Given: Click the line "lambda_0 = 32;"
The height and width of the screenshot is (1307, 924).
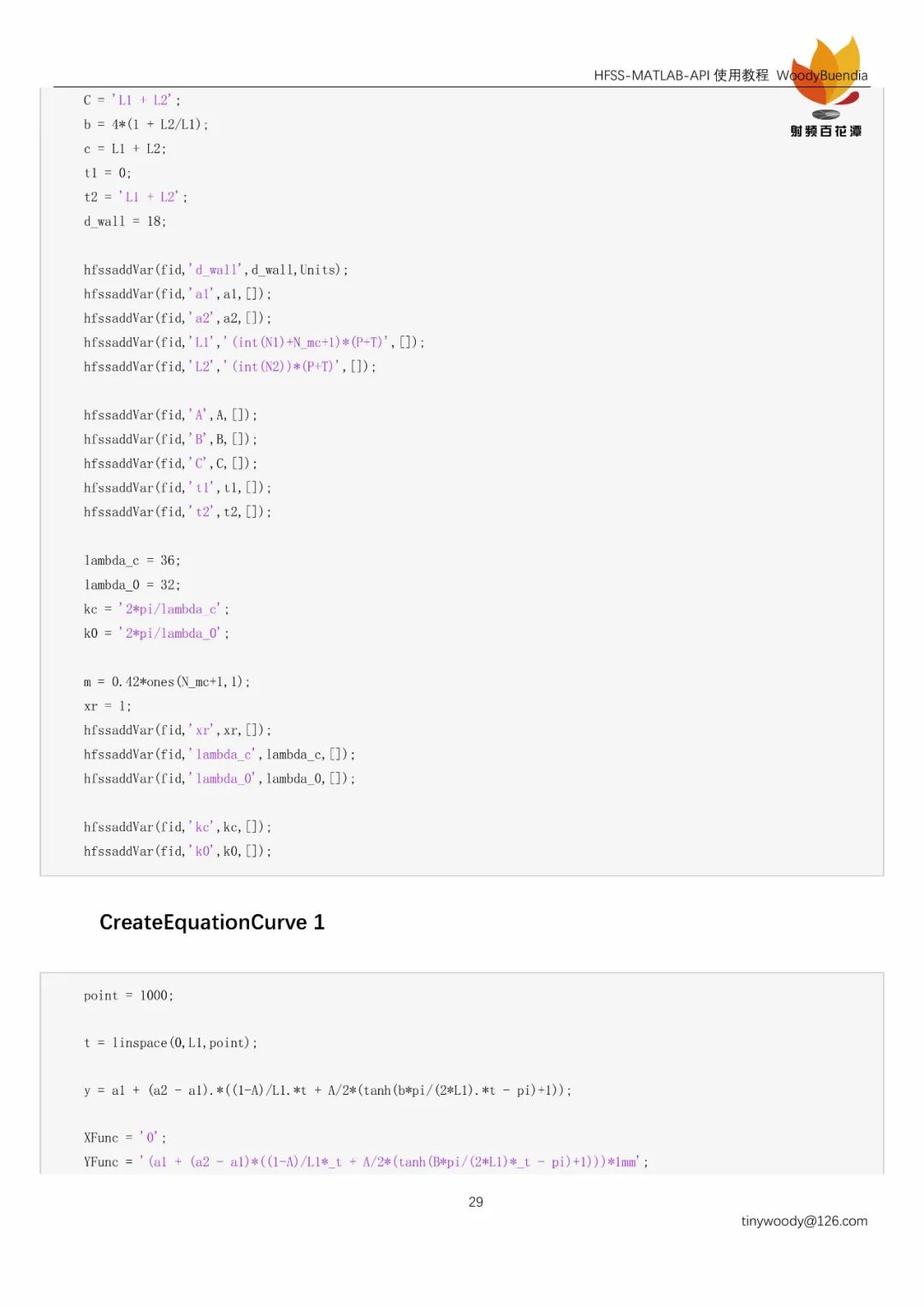Looking at the screenshot, I should [x=132, y=585].
